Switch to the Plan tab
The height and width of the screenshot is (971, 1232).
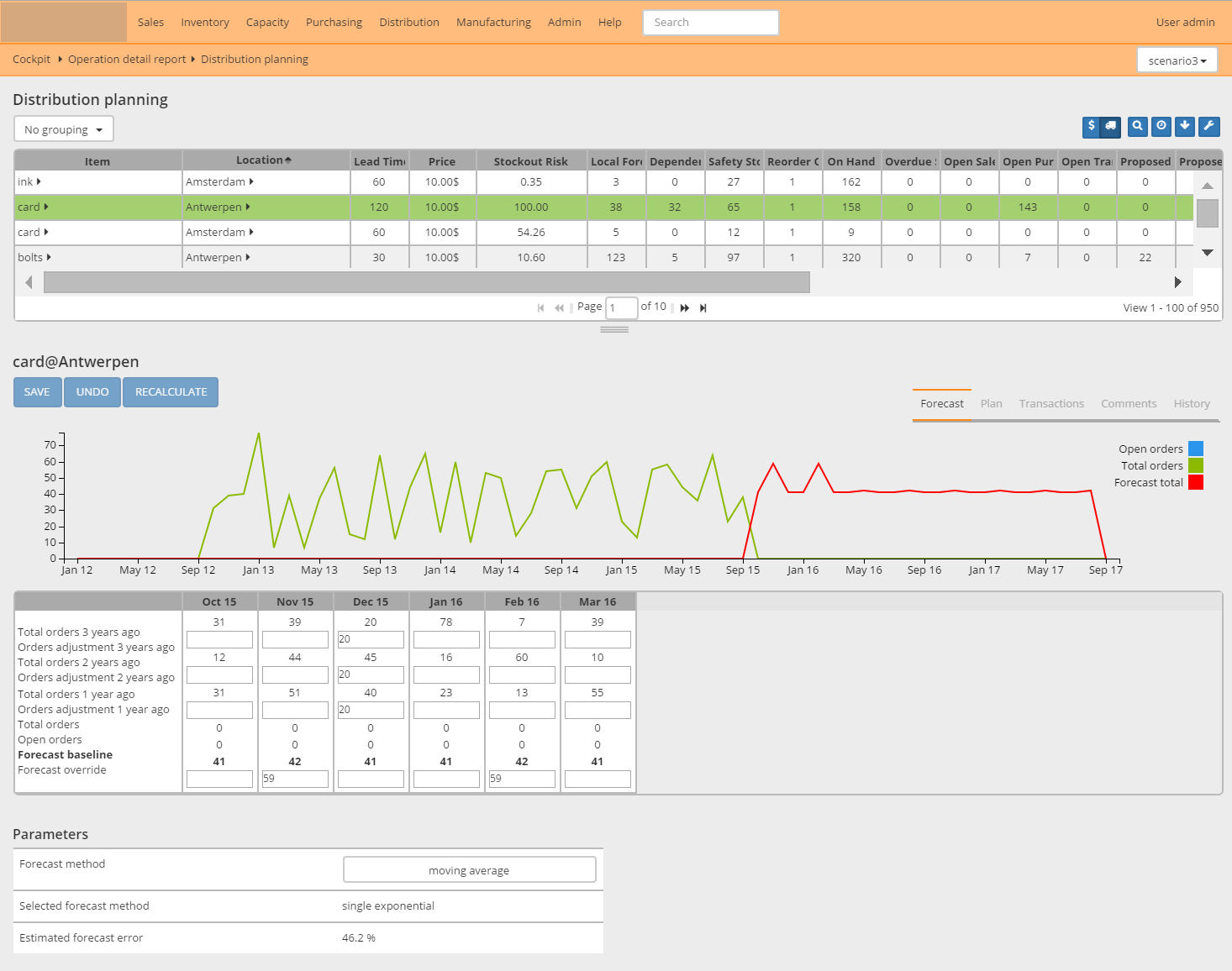pyautogui.click(x=992, y=403)
